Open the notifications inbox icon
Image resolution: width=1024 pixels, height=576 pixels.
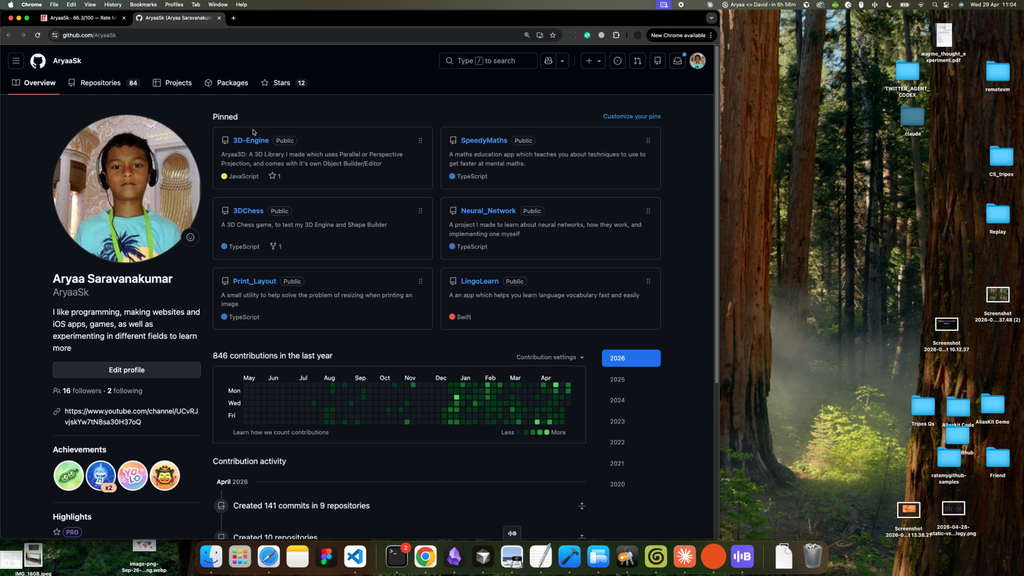pos(678,61)
